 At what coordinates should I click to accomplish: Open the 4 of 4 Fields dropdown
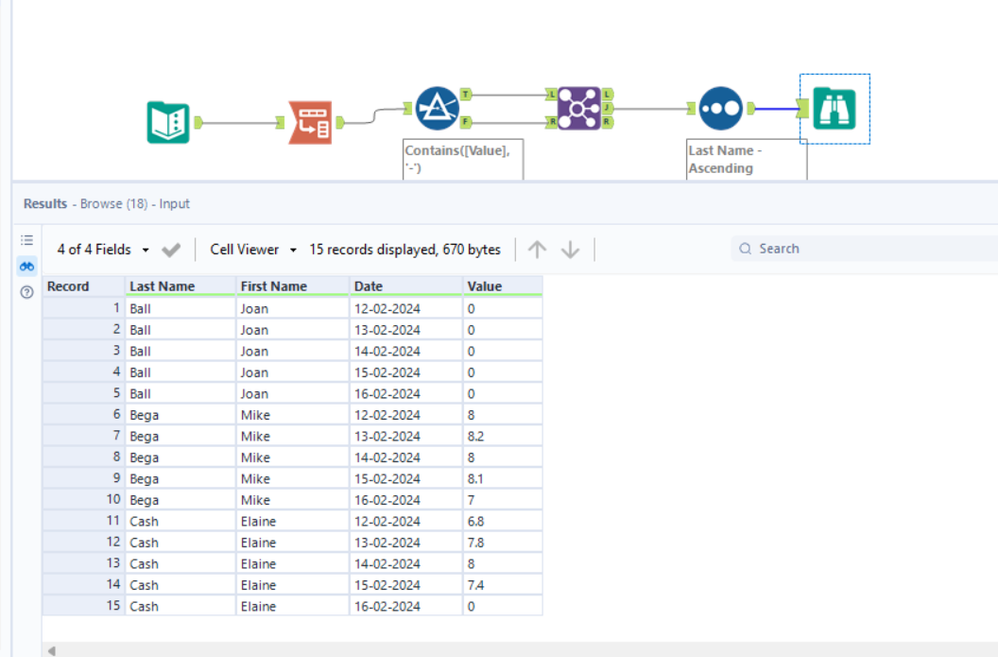coord(103,250)
